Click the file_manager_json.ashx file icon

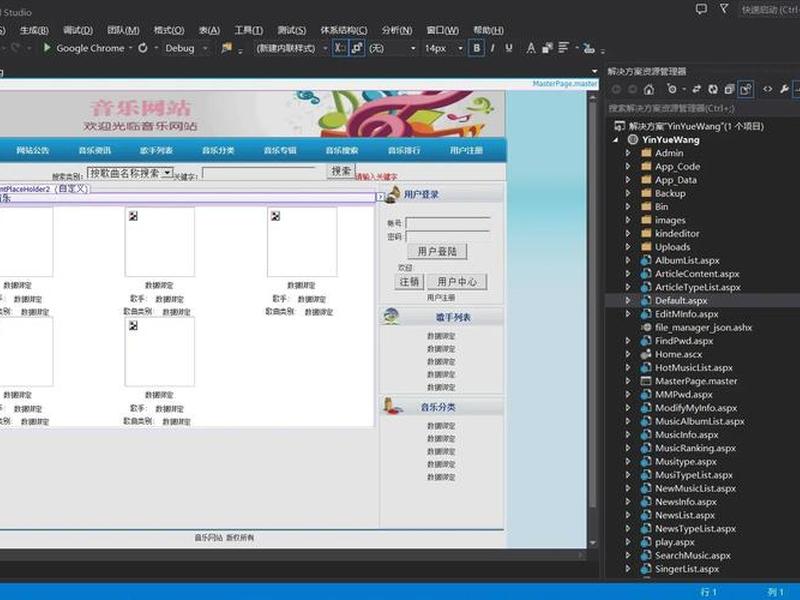(646, 328)
